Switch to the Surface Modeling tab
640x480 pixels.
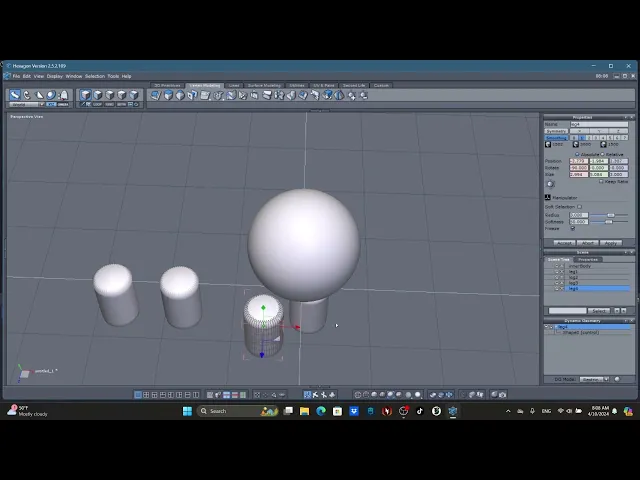(x=264, y=85)
